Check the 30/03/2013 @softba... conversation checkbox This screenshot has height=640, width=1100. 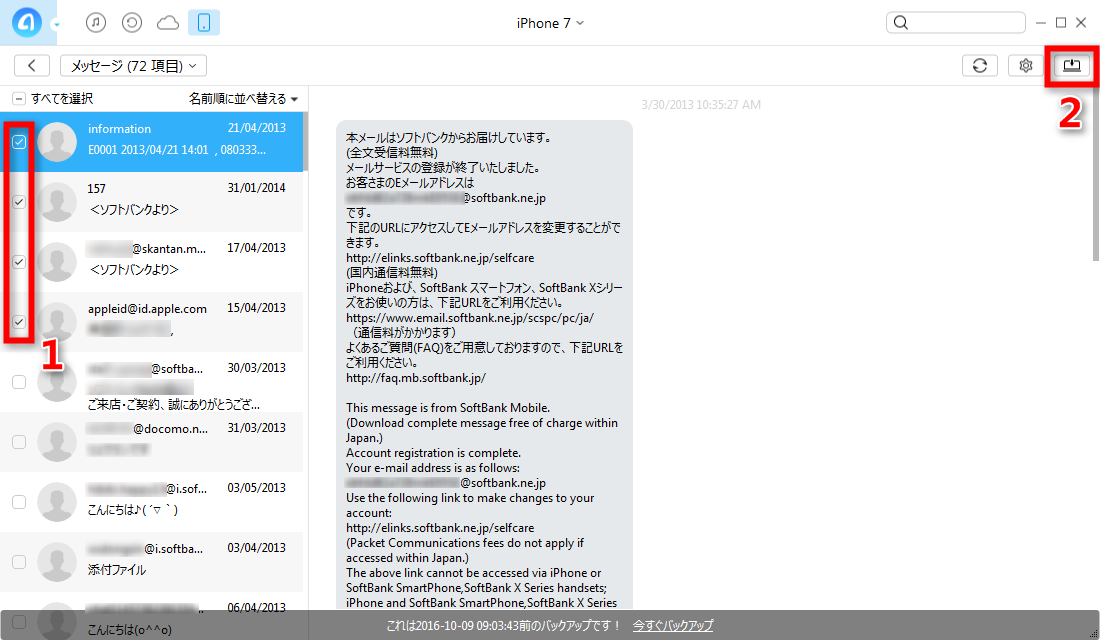(19, 382)
